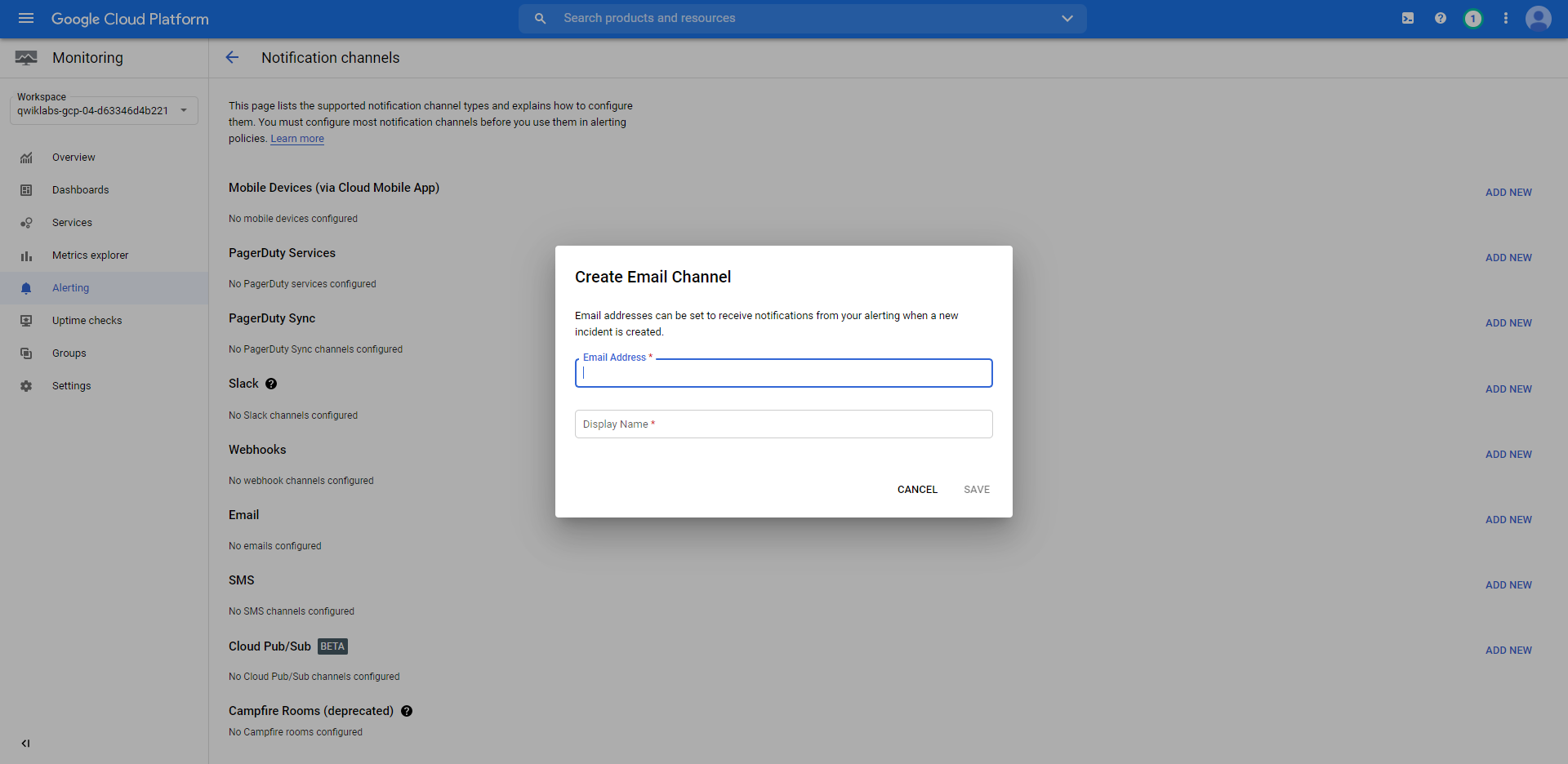The image size is (1568, 764).
Task: Click the 'Notification channels' page title
Action: [x=331, y=58]
